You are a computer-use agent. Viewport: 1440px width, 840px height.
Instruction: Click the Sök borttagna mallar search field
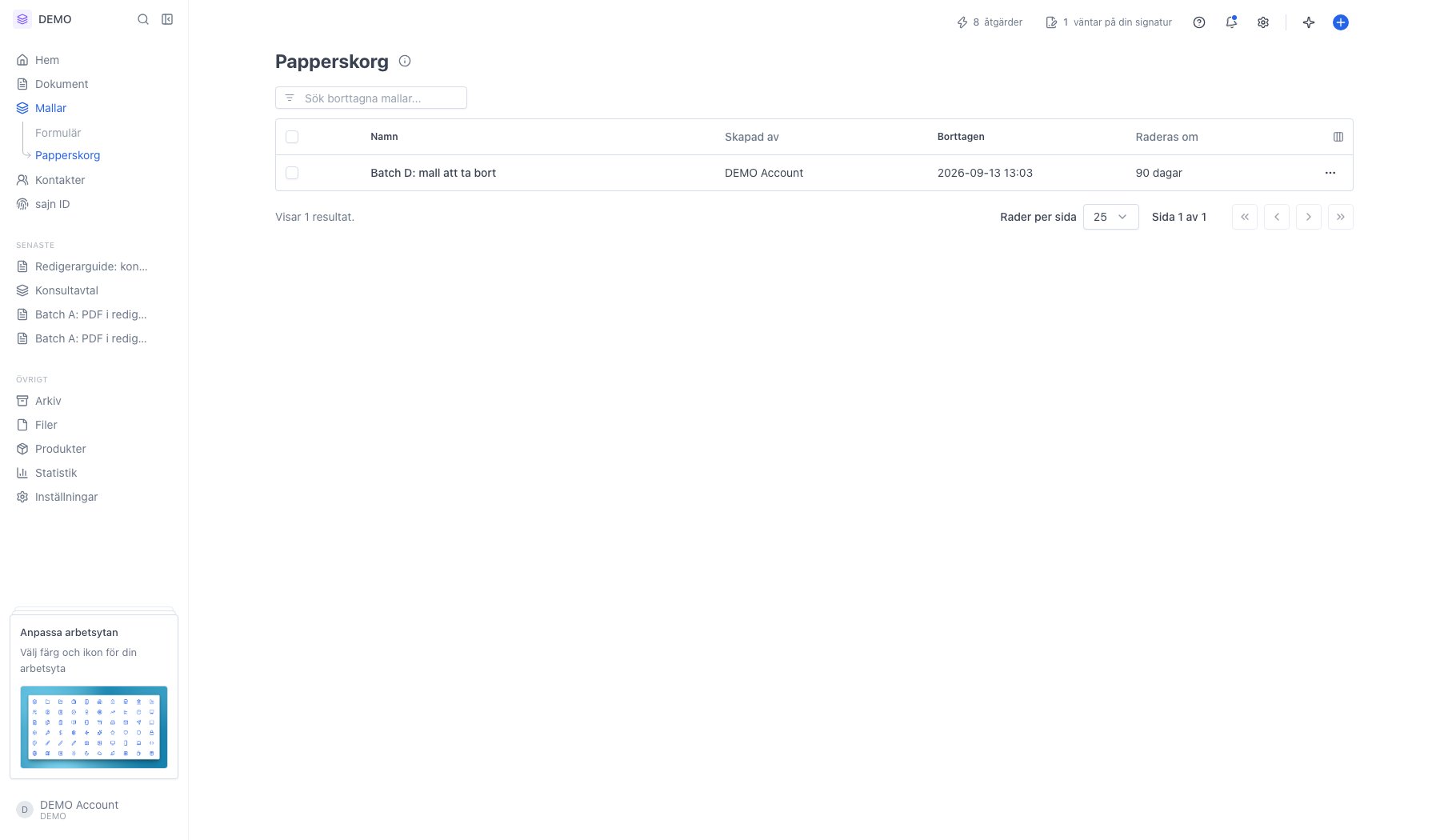[371, 98]
